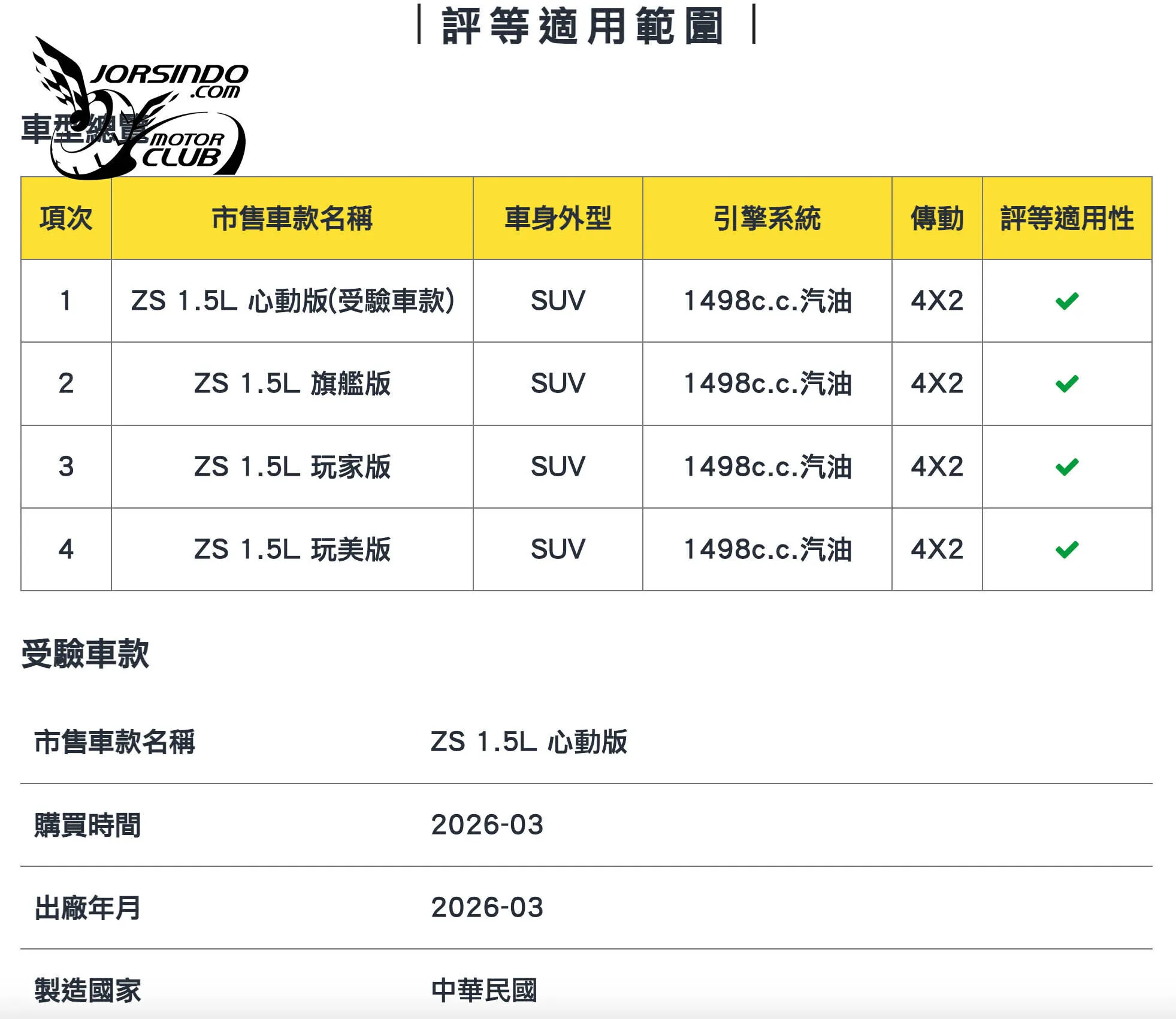Select the ZS 1.5L 玩美版 cell
This screenshot has height=1019, width=1176.
coord(292,549)
